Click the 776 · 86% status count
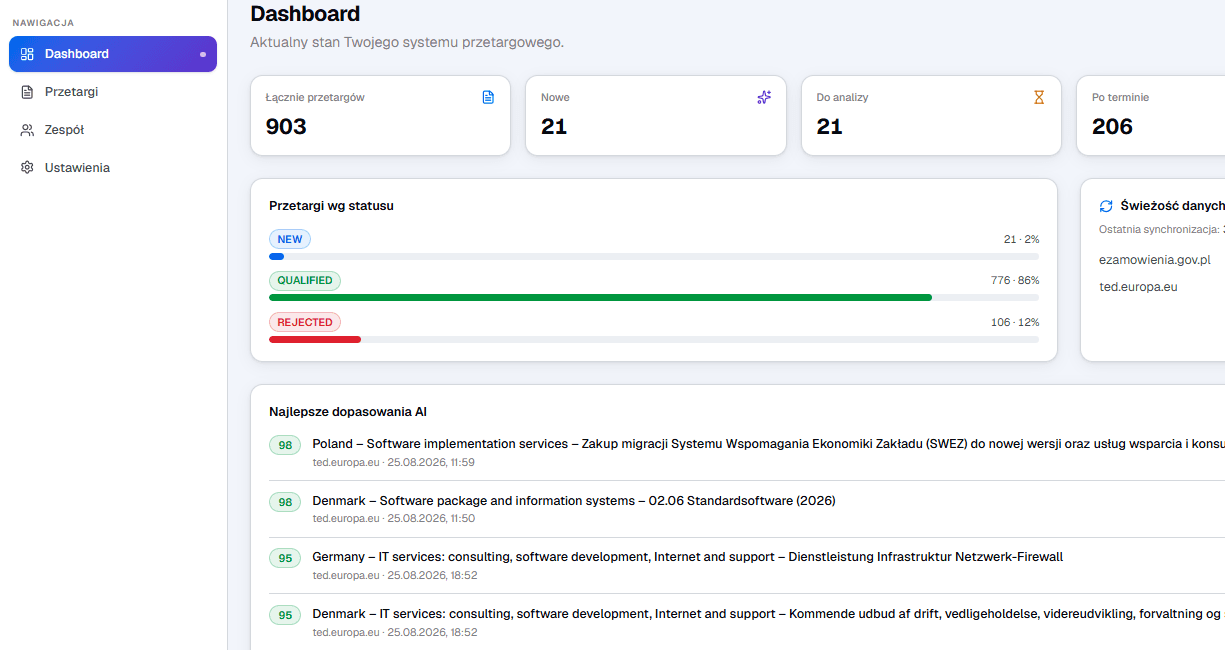The height and width of the screenshot is (650, 1225). pyautogui.click(x=1015, y=281)
